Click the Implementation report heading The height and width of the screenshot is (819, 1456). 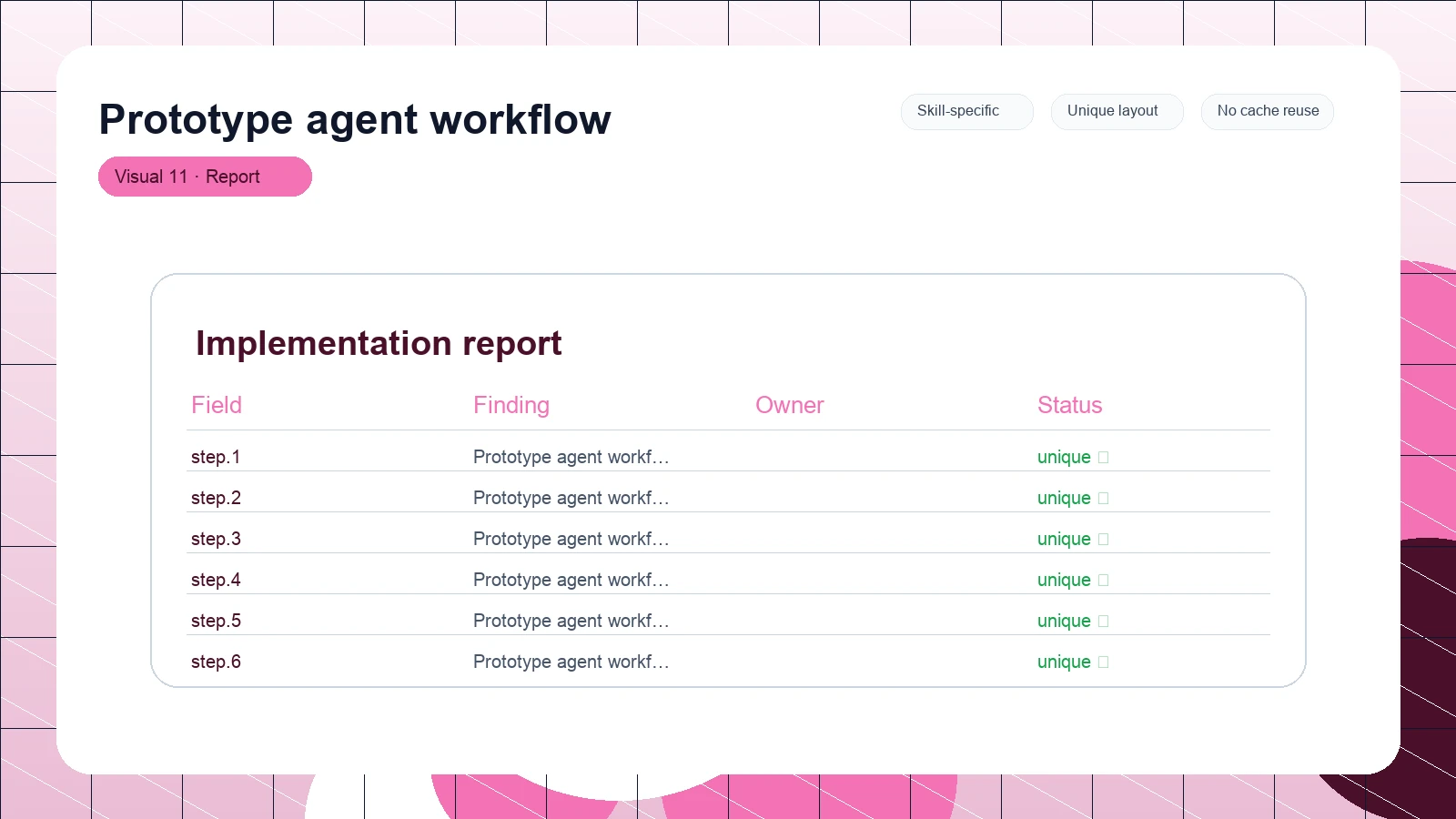379,343
